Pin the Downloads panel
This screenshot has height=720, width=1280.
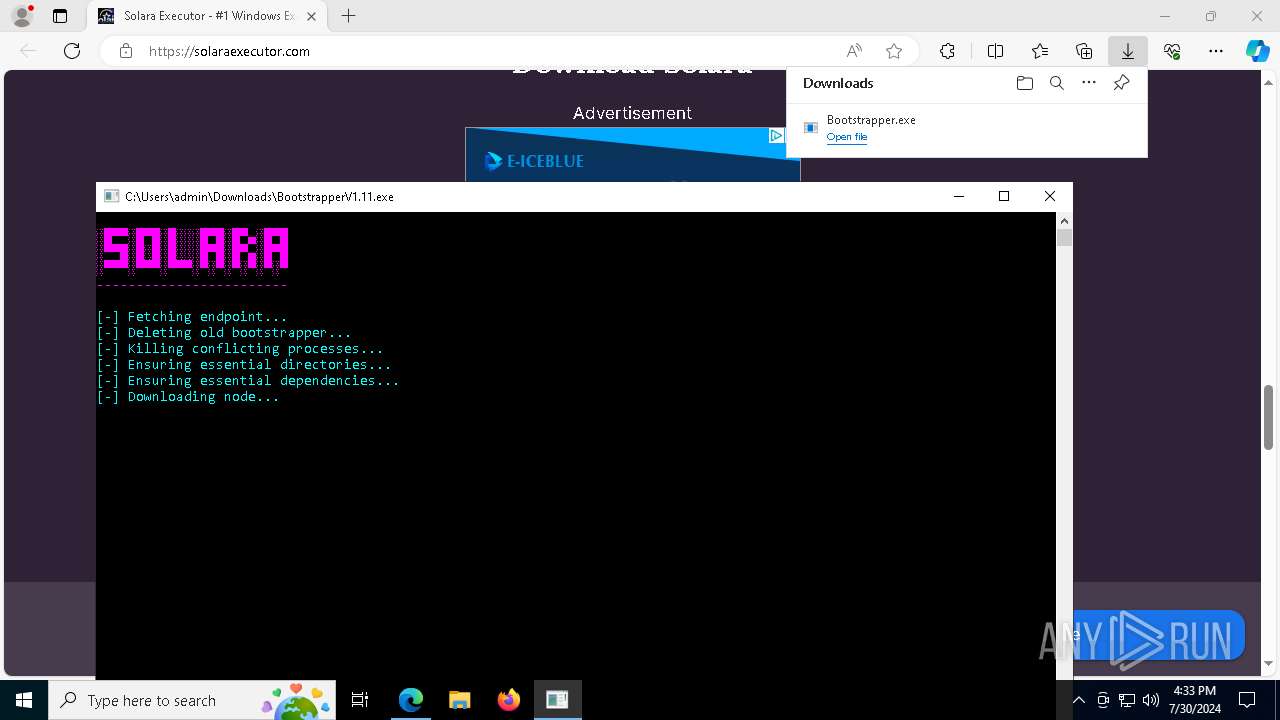click(x=1121, y=83)
